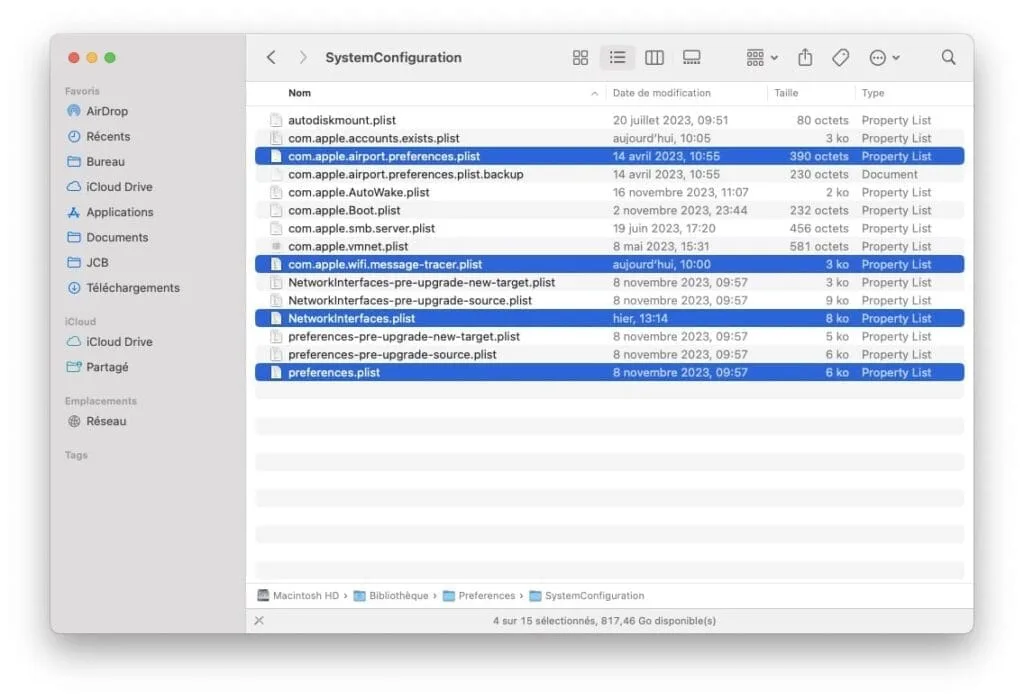This screenshot has height=700, width=1024.
Task: Open the grouping options dropdown
Action: point(759,57)
